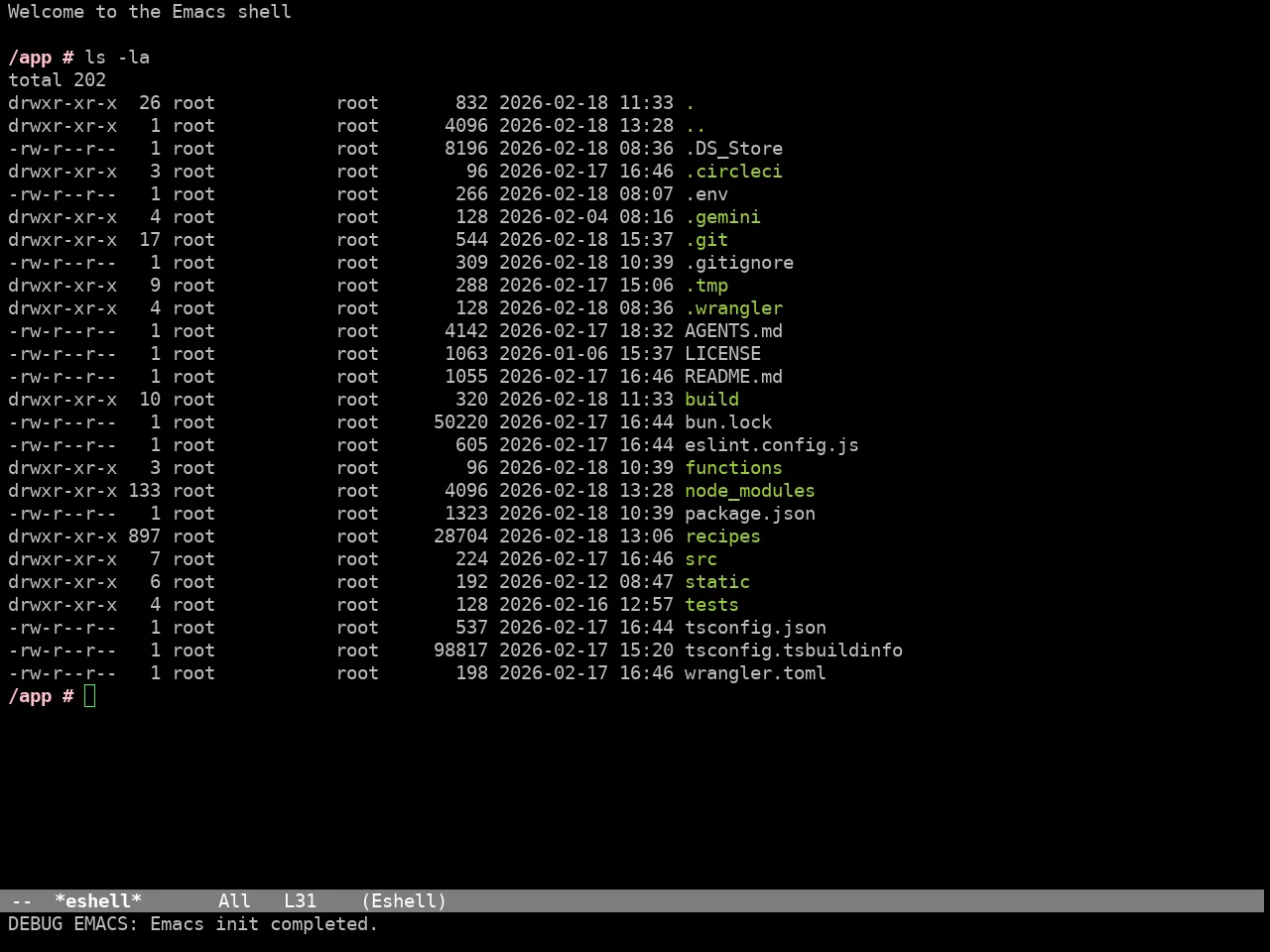Click the tsconfig.tsbuildinfo file name

(x=794, y=651)
